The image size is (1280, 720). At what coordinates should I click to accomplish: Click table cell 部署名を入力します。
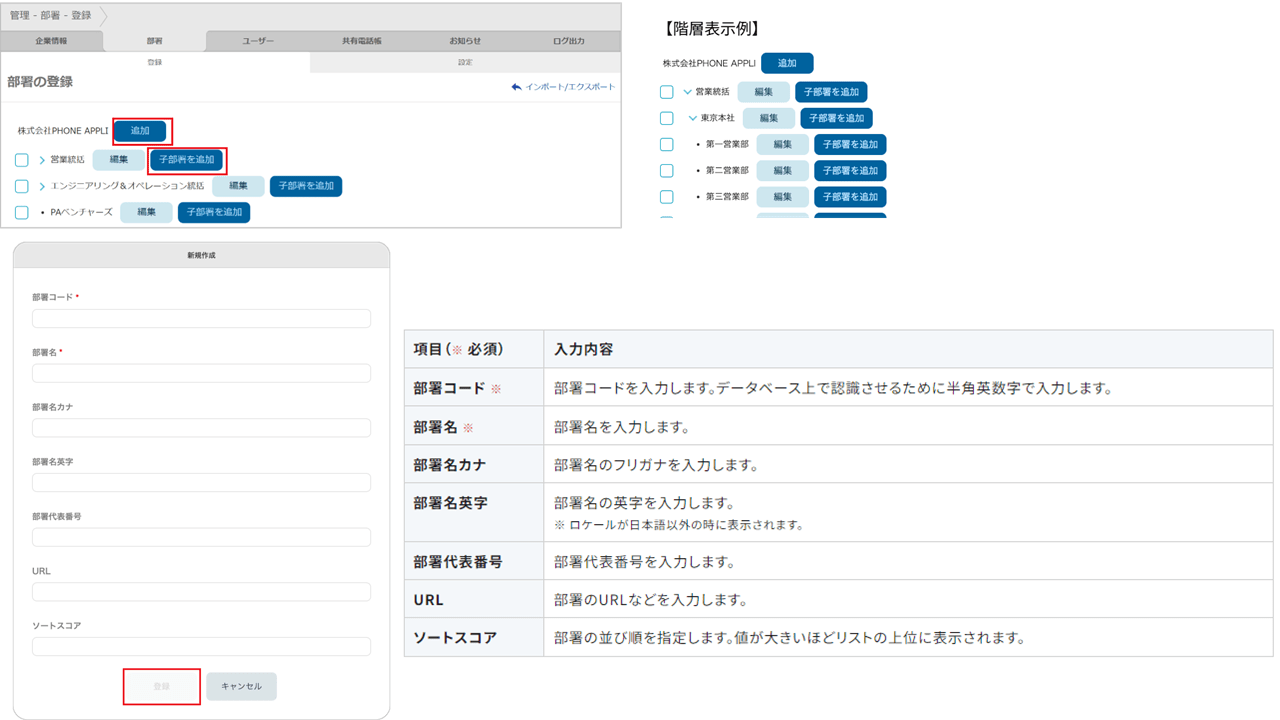coord(908,427)
